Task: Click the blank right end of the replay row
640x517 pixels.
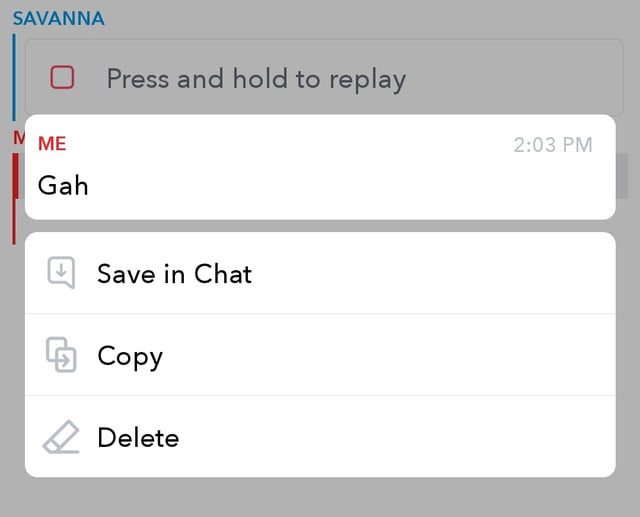Action: click(x=540, y=78)
